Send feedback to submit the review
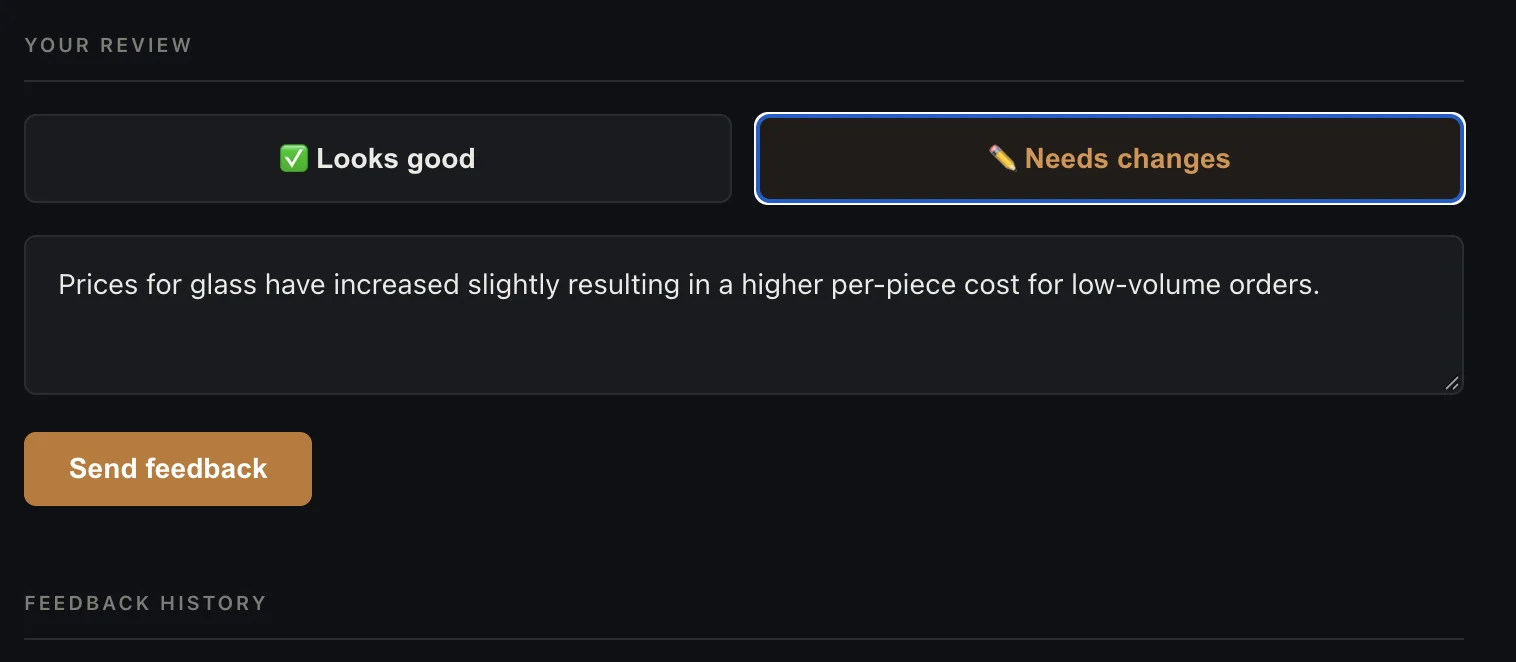Screen dimensions: 1516x662 coord(168,469)
